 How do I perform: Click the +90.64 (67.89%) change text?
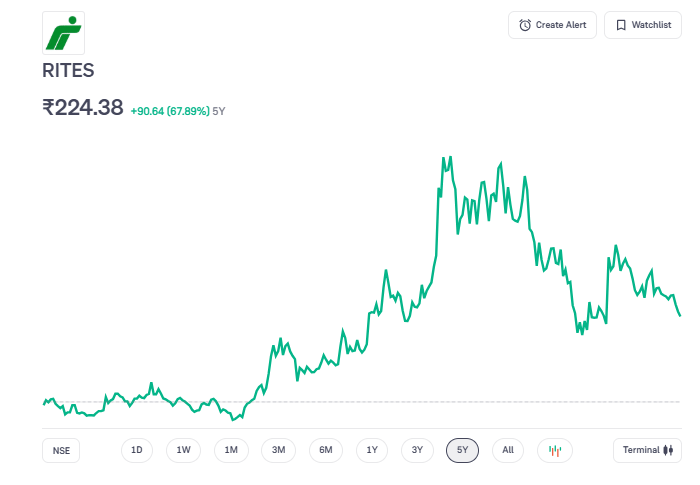(x=170, y=111)
